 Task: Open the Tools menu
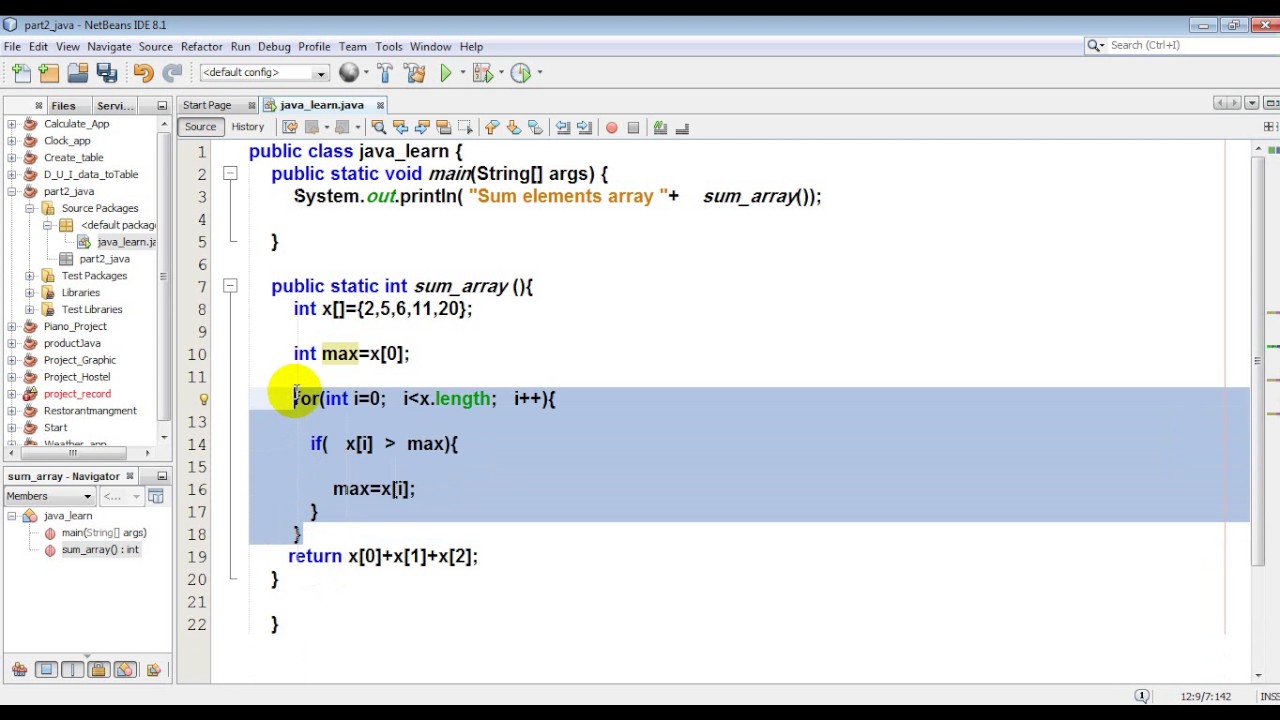click(389, 46)
